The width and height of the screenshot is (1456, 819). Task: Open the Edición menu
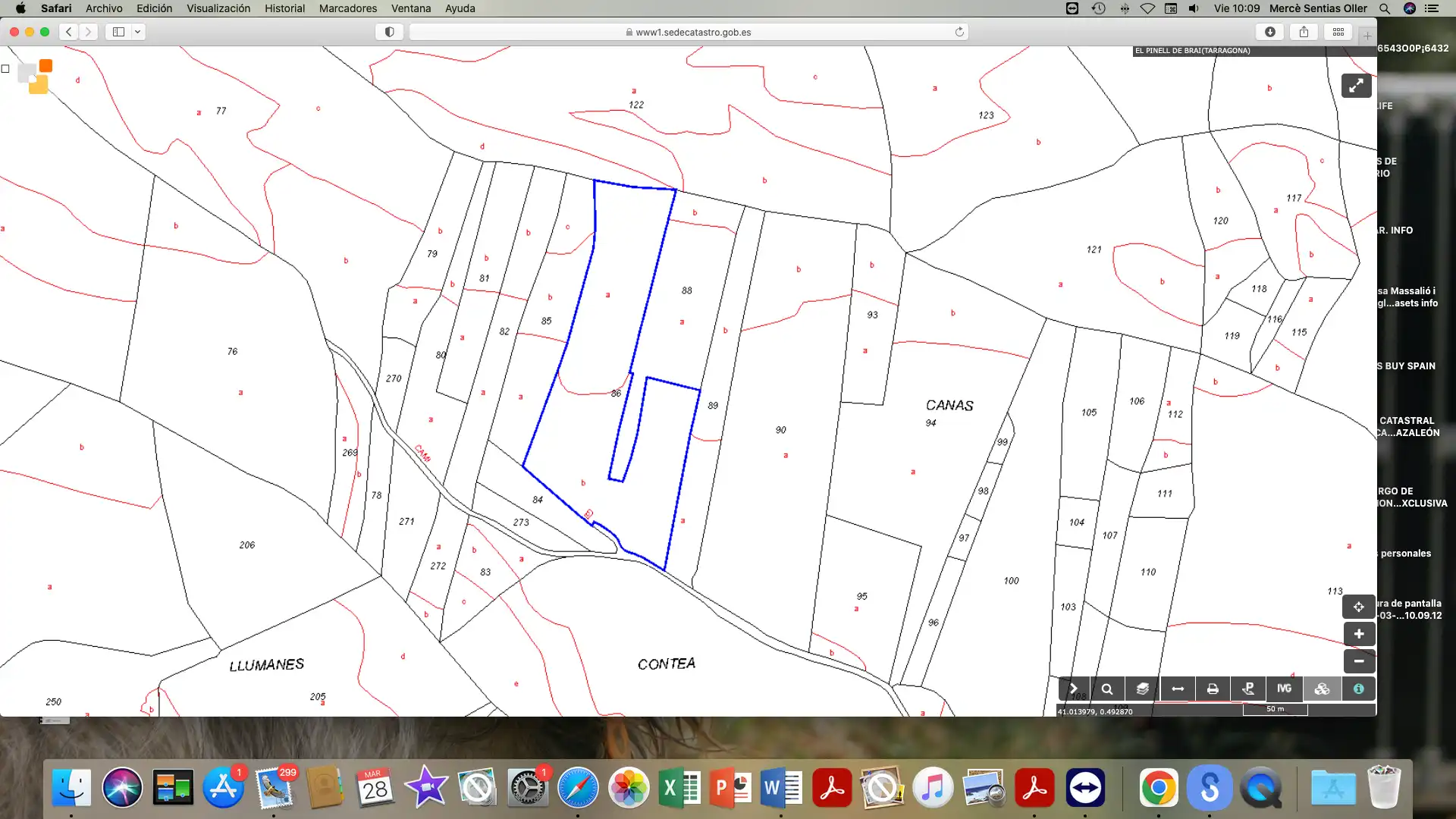pyautogui.click(x=154, y=8)
